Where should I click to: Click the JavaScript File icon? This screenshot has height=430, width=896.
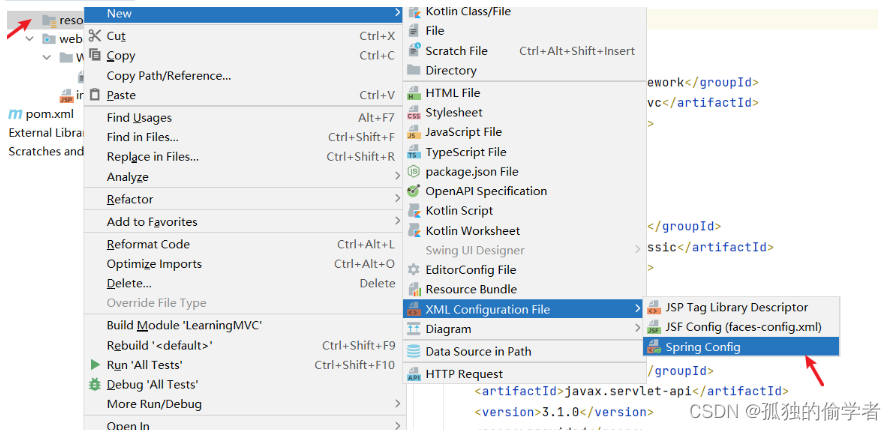(x=414, y=132)
